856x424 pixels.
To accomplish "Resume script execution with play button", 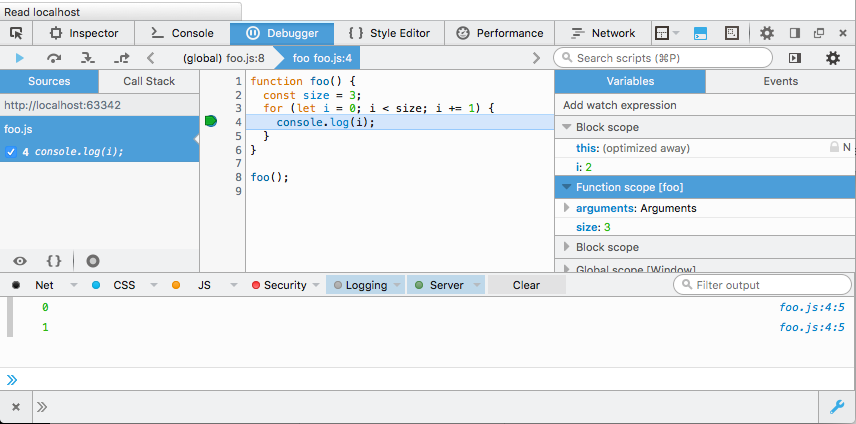I will click(19, 58).
